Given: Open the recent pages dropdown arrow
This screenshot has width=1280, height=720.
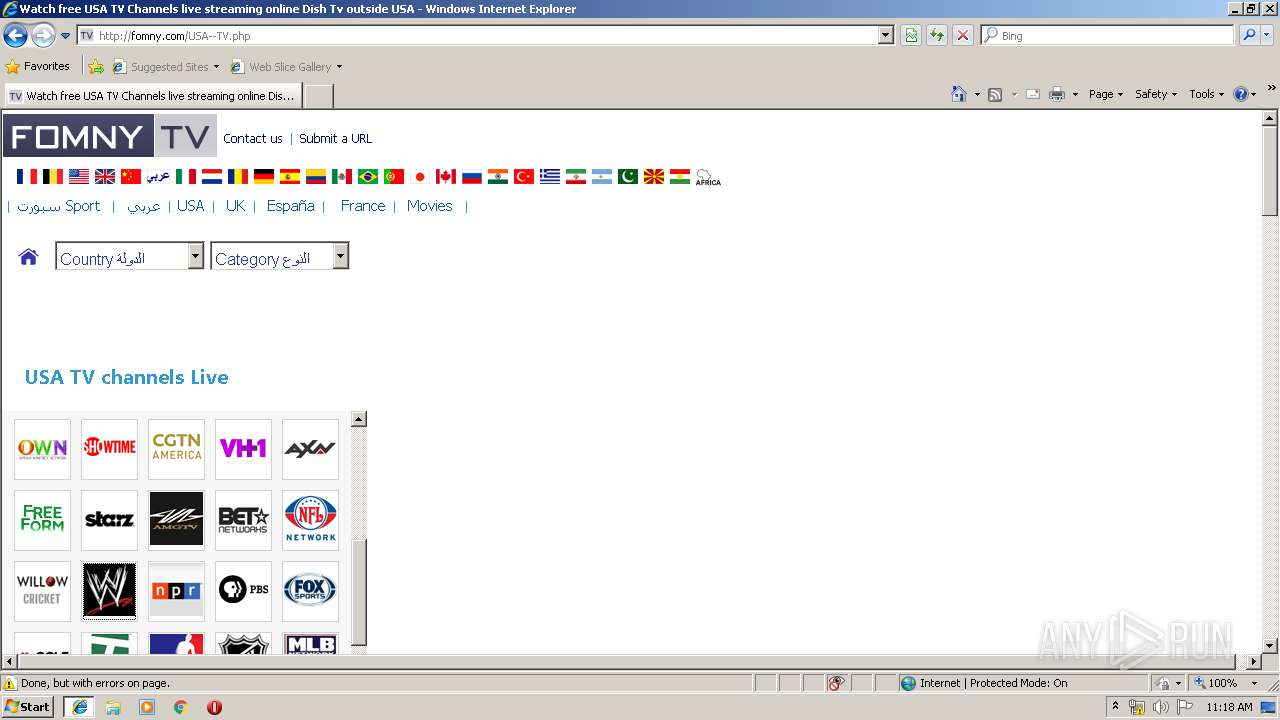Looking at the screenshot, I should (x=66, y=35).
